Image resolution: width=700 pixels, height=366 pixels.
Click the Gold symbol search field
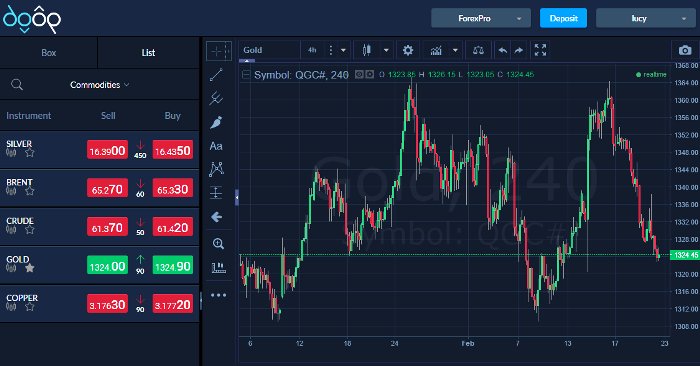pyautogui.click(x=270, y=50)
